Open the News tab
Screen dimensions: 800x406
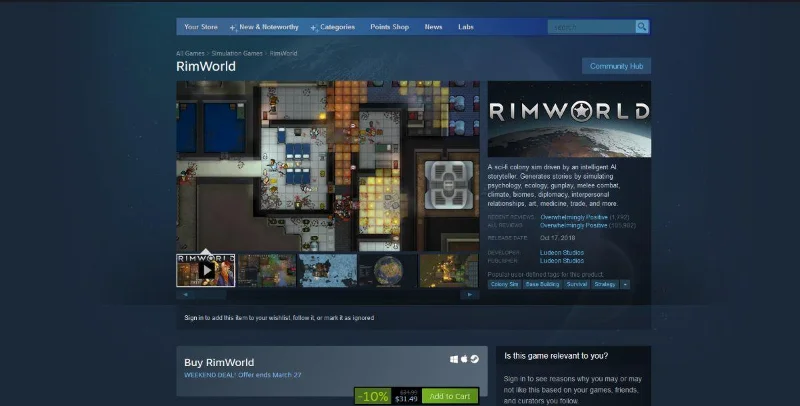click(x=433, y=27)
